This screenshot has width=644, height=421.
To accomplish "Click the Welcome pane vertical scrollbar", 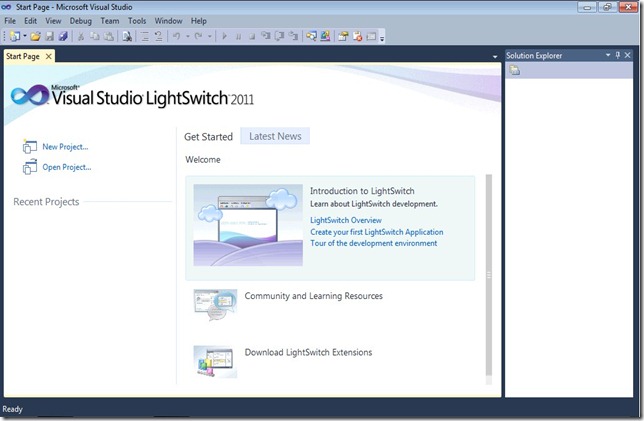I will tap(489, 275).
